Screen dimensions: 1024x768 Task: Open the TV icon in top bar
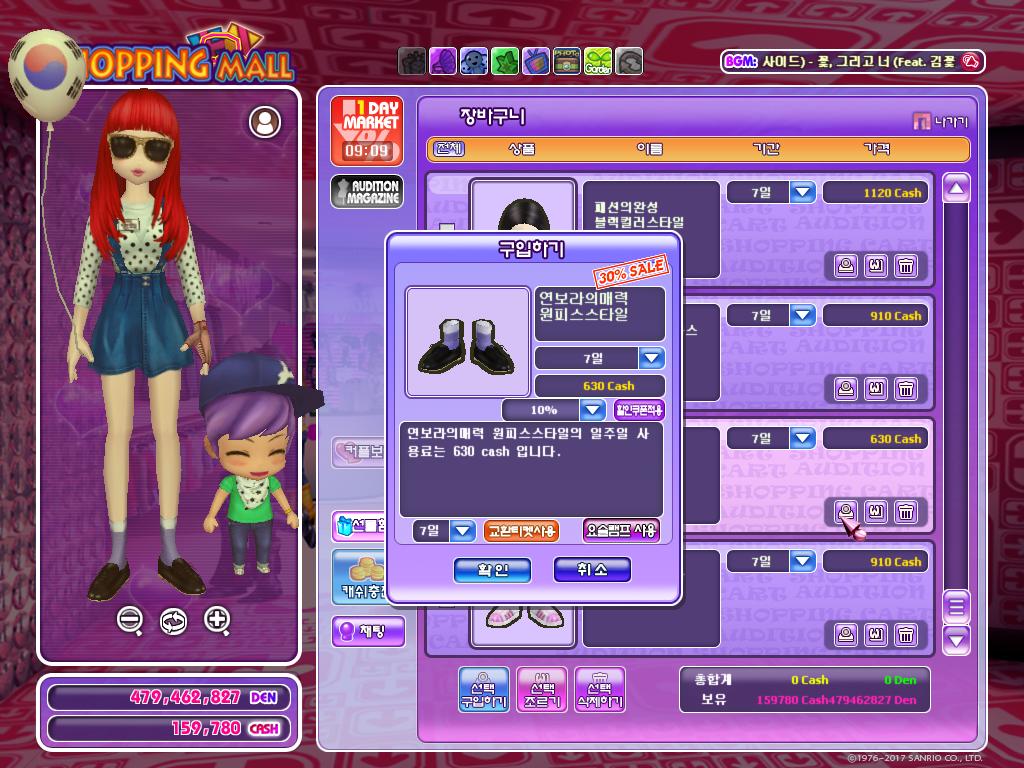point(536,61)
